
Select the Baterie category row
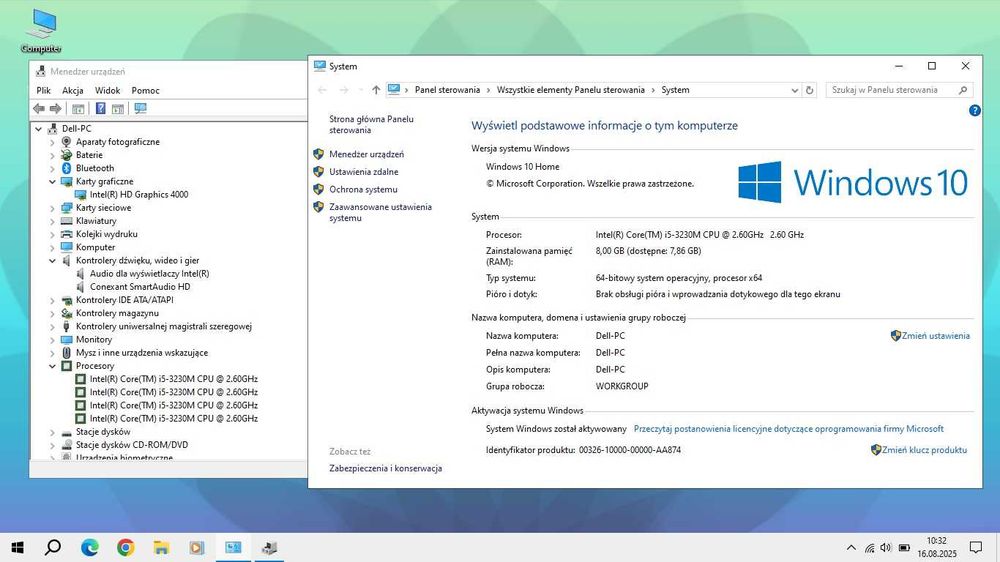[89, 155]
